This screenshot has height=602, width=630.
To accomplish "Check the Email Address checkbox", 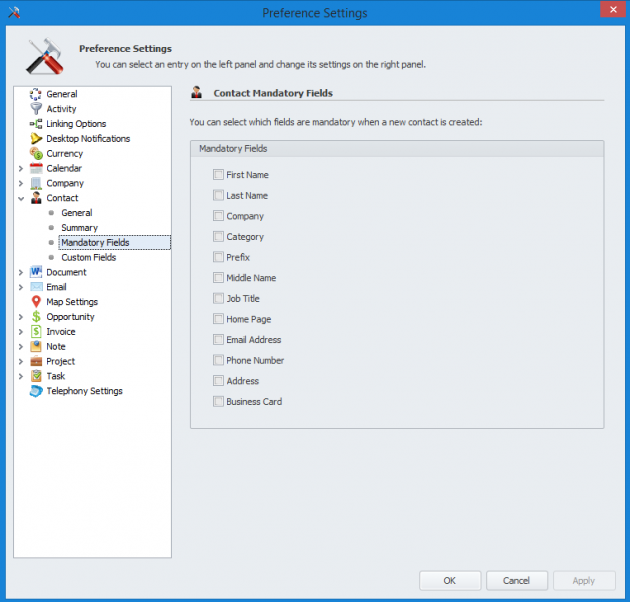I will click(218, 340).
